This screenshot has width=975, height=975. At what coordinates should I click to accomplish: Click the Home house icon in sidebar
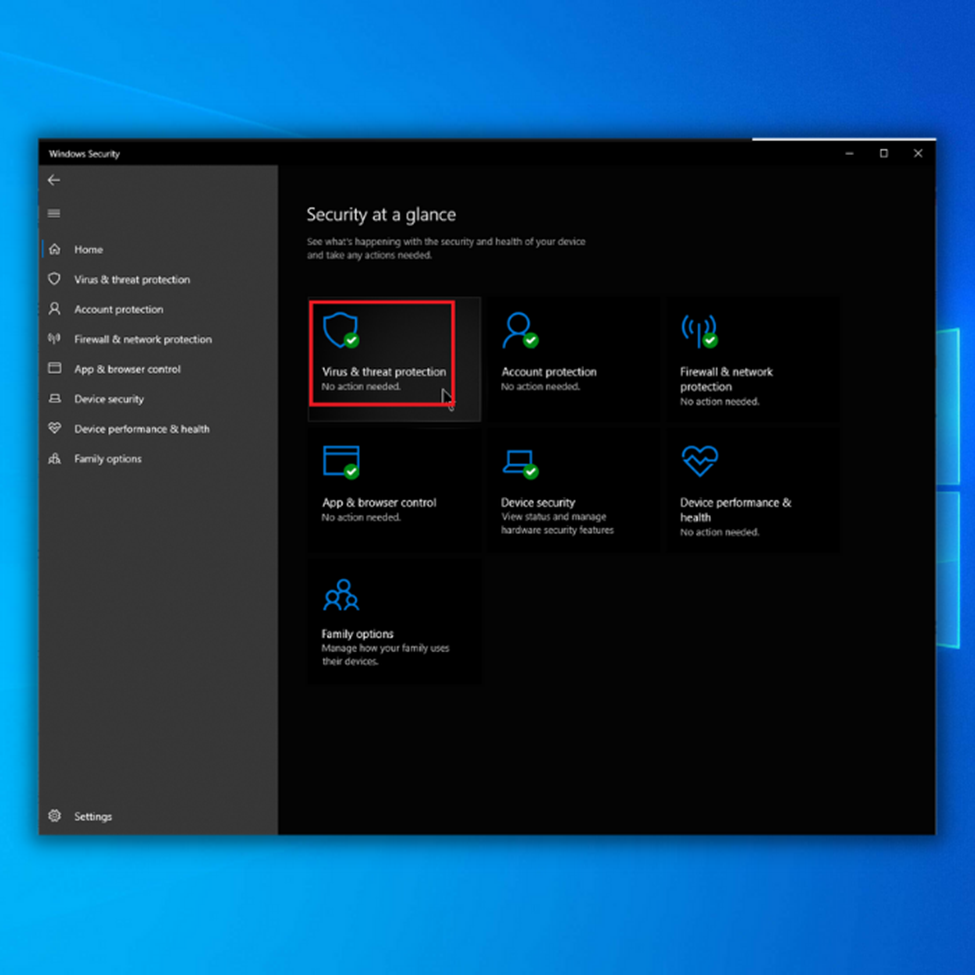[55, 249]
